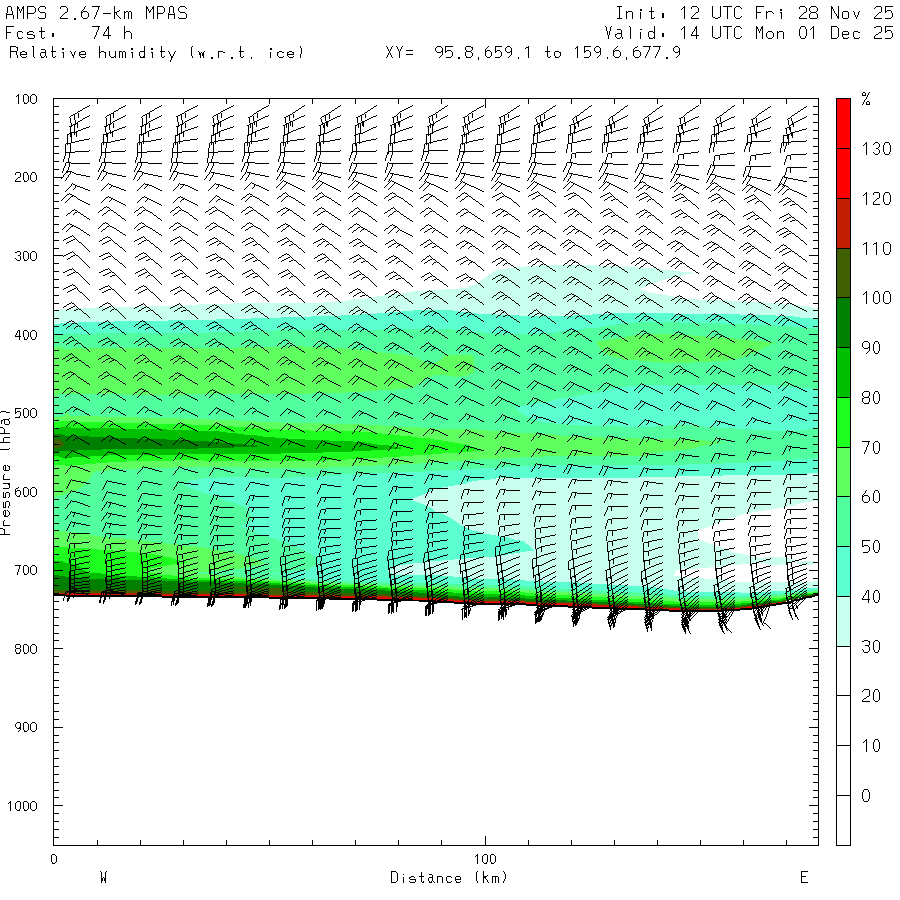Click the 'Relative humidity (w.r.t. ice)' label

pyautogui.click(x=156, y=53)
